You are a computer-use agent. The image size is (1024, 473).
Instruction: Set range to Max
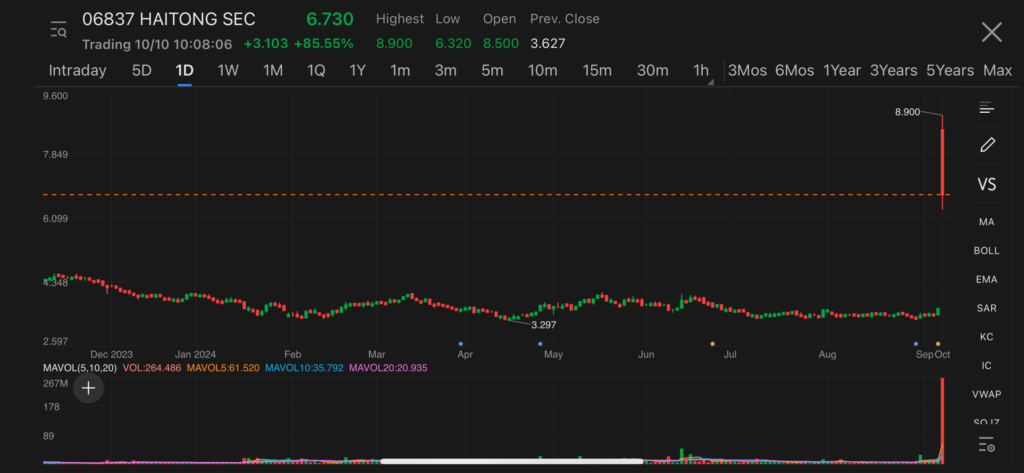click(x=997, y=71)
